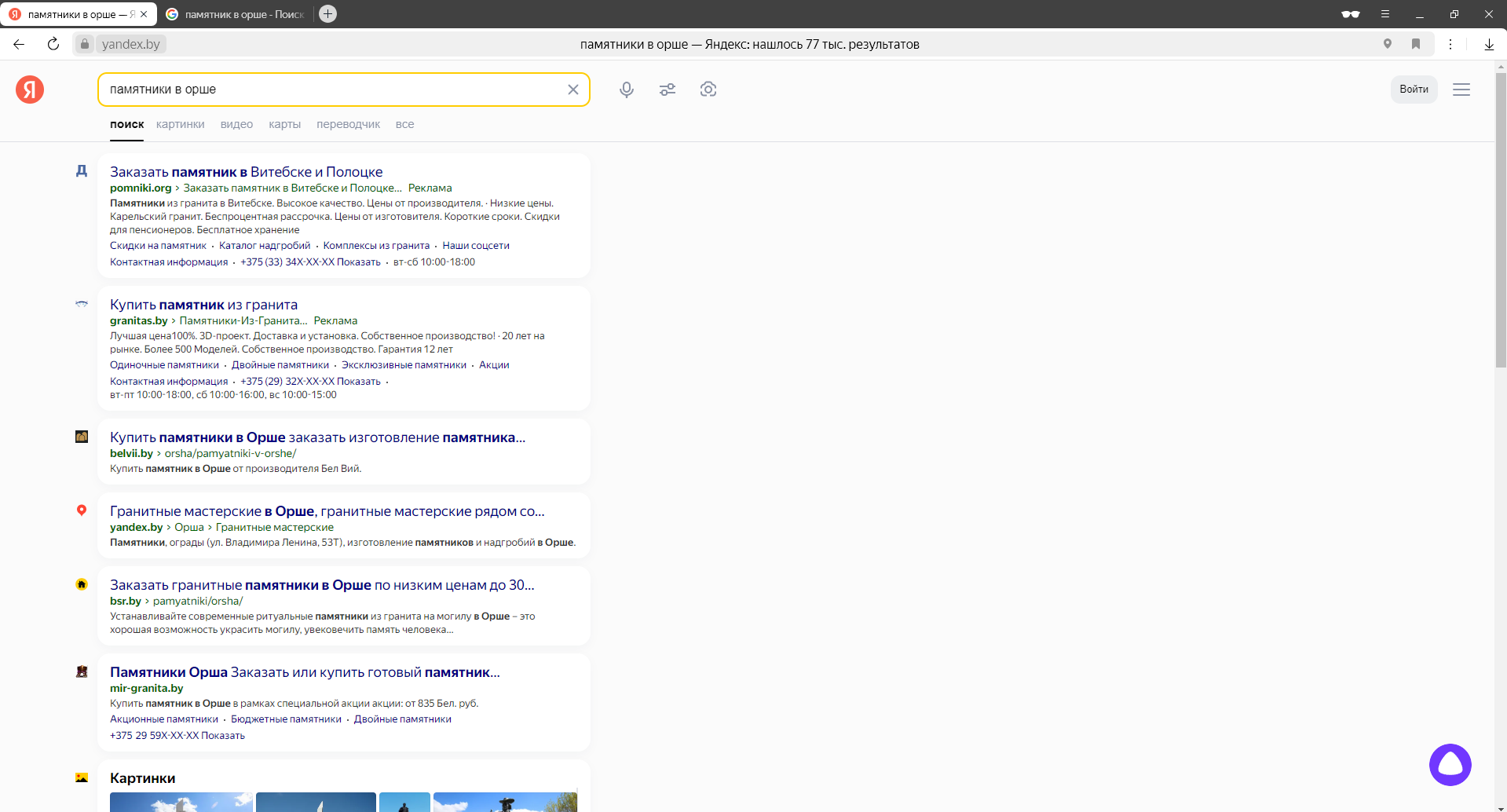Show the mir-granita.by phone +375 29 59X

(177, 736)
